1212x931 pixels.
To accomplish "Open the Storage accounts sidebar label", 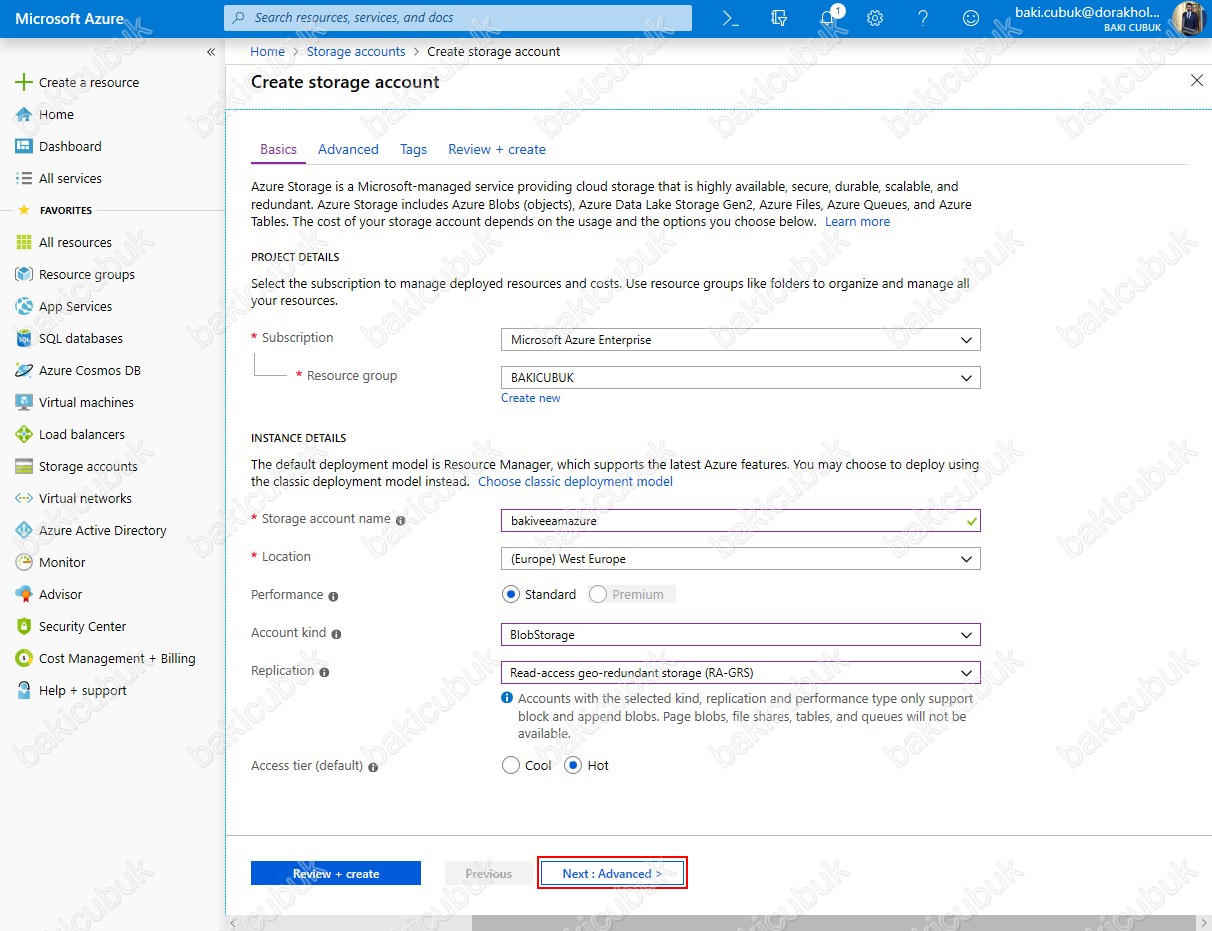I will pyautogui.click(x=88, y=466).
